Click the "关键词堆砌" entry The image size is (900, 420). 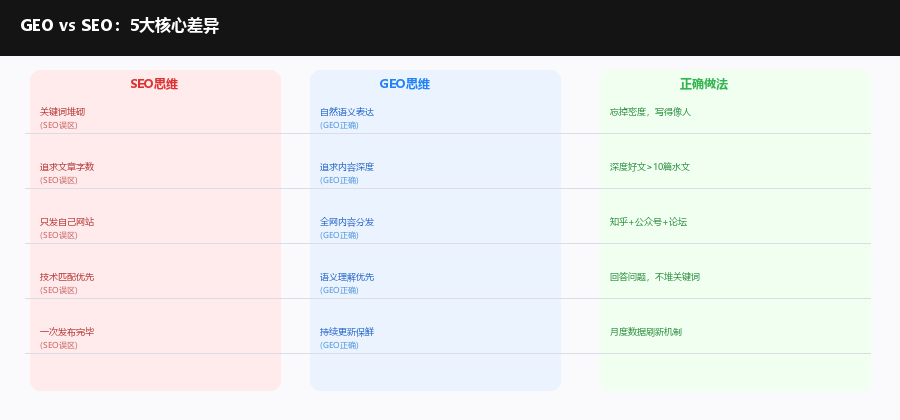click(63, 112)
